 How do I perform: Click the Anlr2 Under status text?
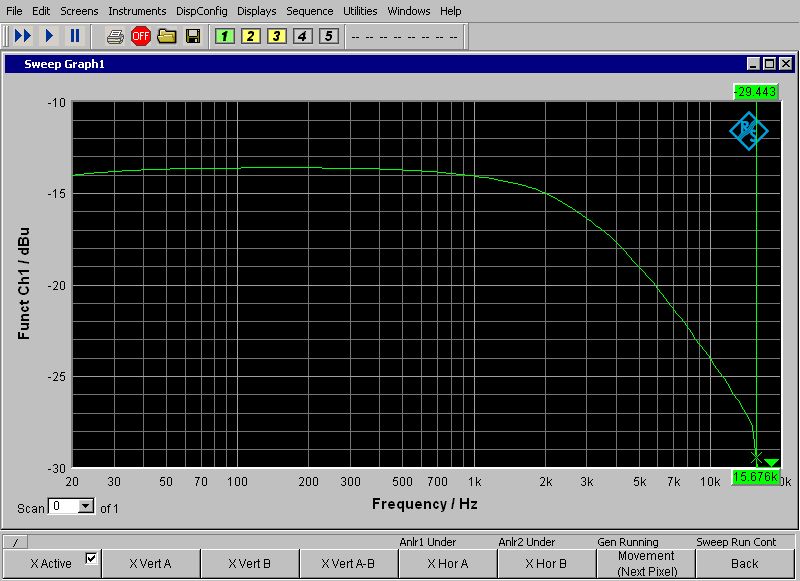pos(527,542)
